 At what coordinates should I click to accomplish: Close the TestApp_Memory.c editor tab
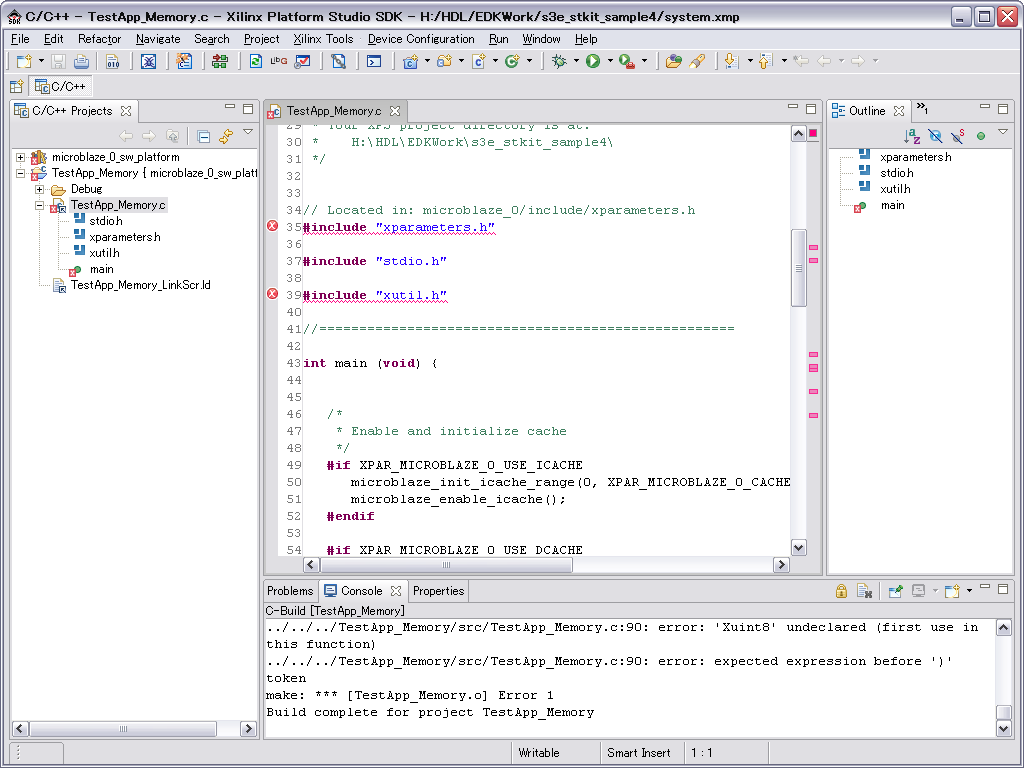(394, 111)
